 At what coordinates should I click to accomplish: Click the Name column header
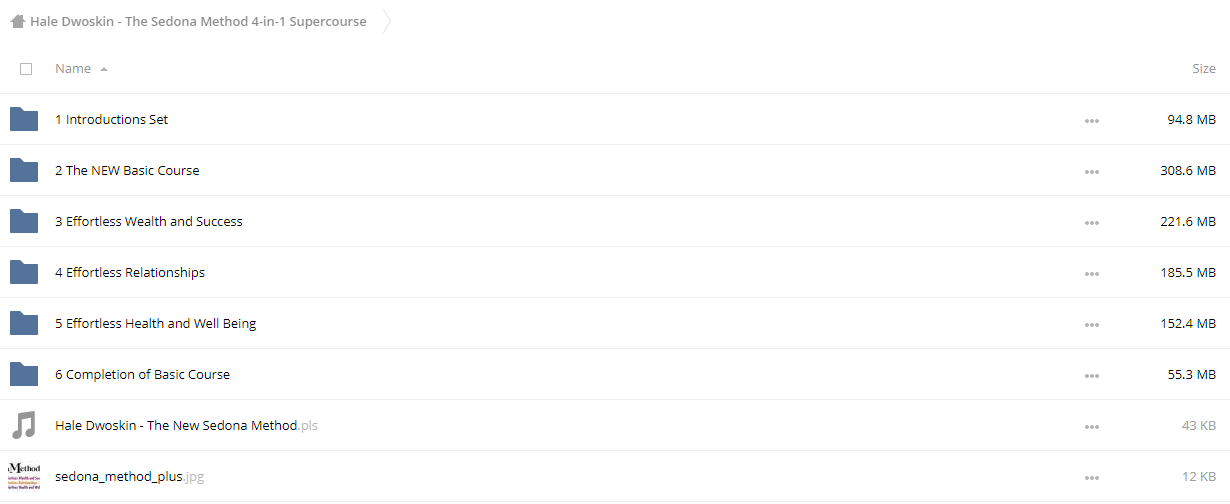[x=73, y=69]
